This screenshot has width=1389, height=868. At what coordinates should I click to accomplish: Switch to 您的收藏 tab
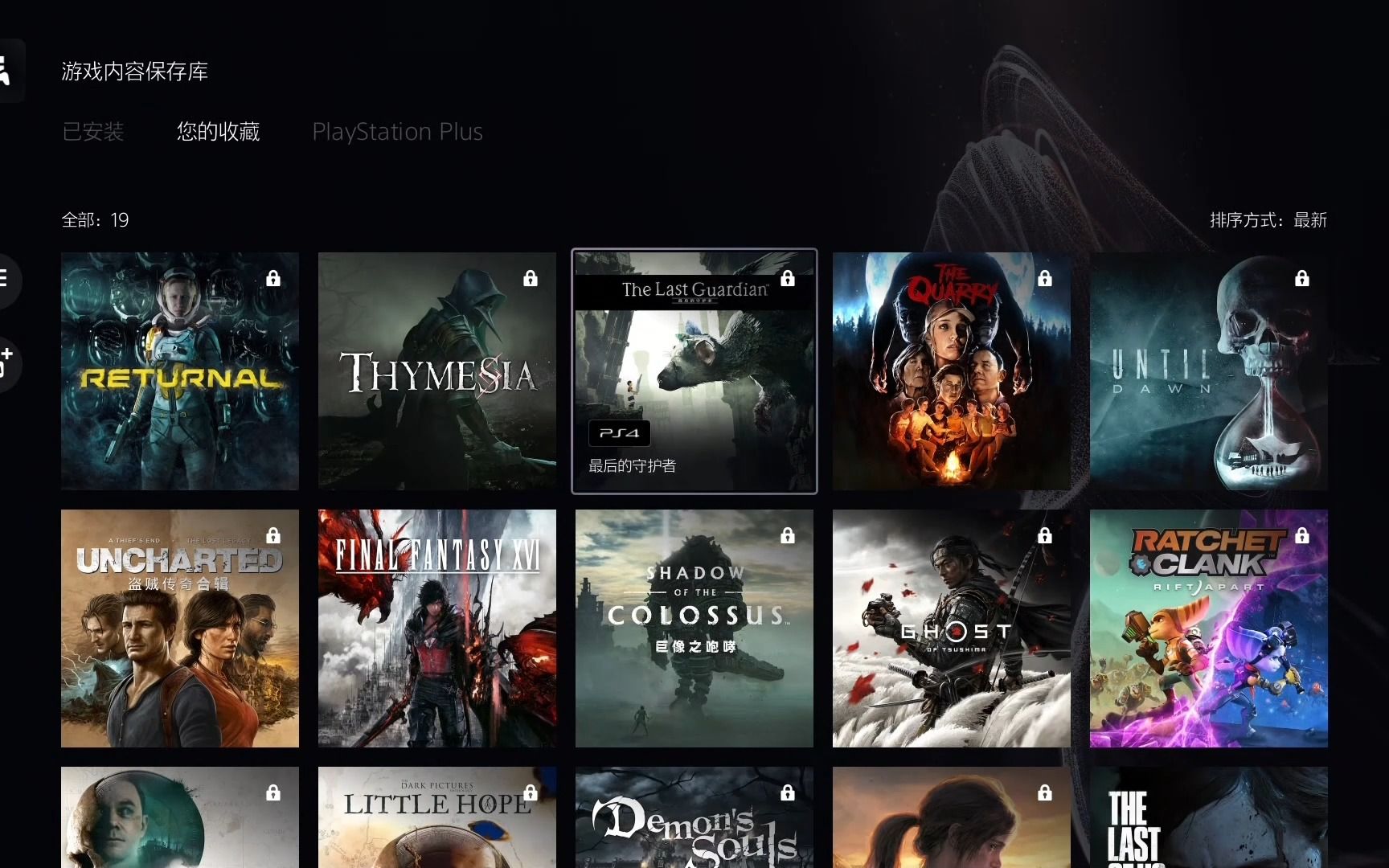(218, 131)
